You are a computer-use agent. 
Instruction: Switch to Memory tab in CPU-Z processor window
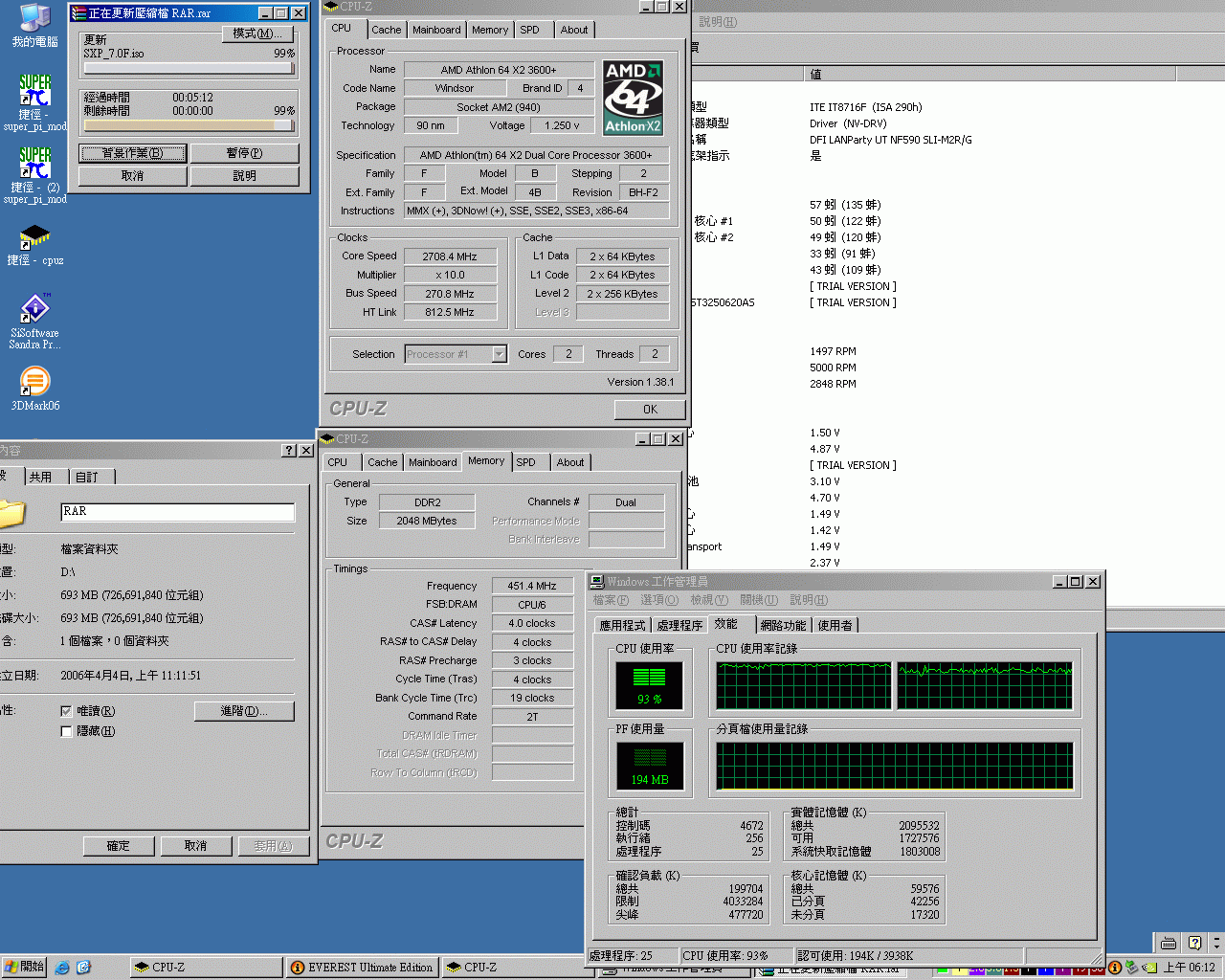point(490,30)
